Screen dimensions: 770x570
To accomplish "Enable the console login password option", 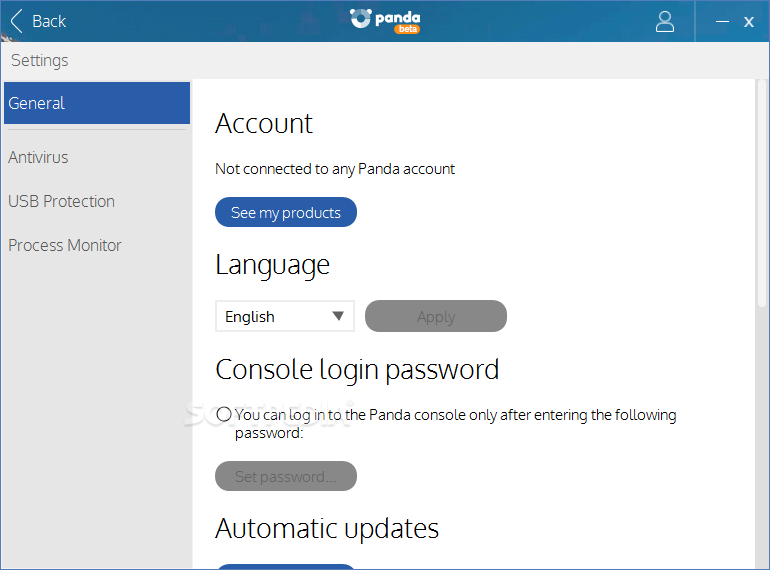I will coord(223,414).
